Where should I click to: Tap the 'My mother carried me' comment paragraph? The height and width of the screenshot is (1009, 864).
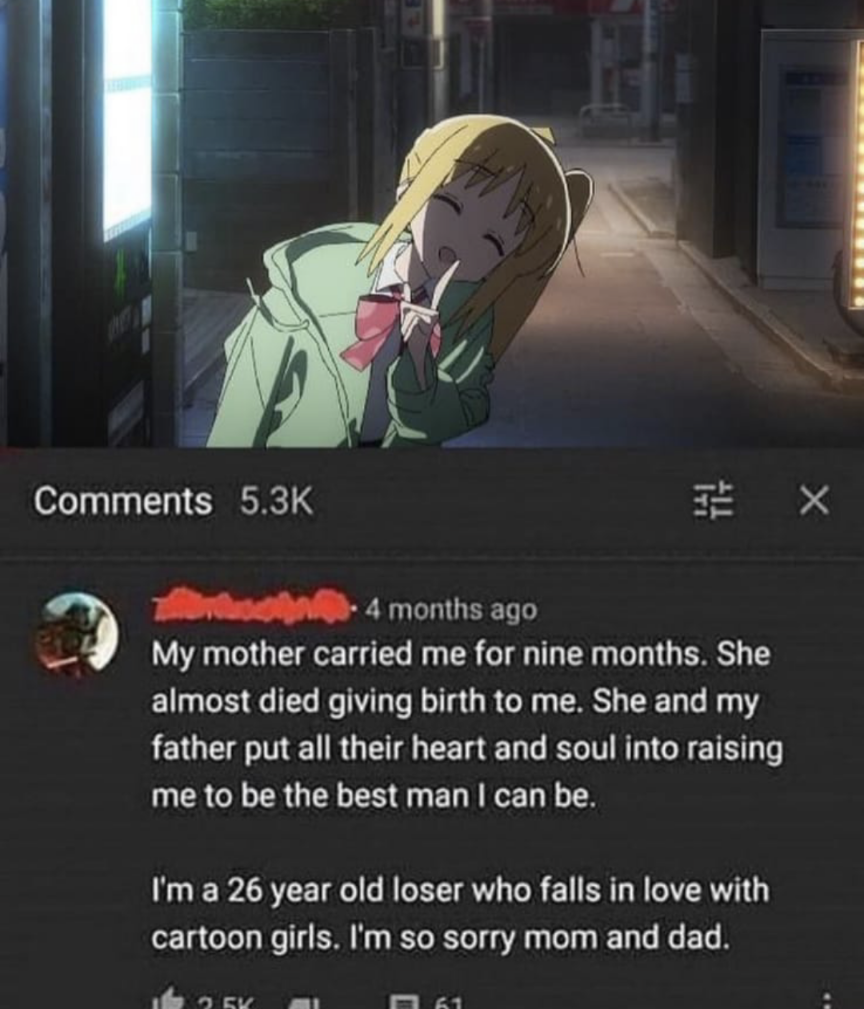pyautogui.click(x=467, y=725)
